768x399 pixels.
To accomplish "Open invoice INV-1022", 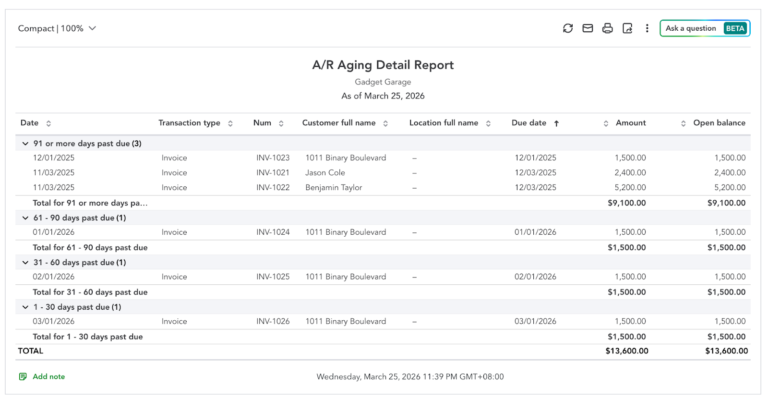I will 273,187.
